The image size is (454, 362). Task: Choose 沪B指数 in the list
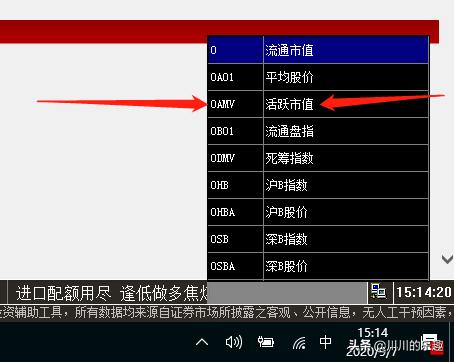[x=318, y=185]
